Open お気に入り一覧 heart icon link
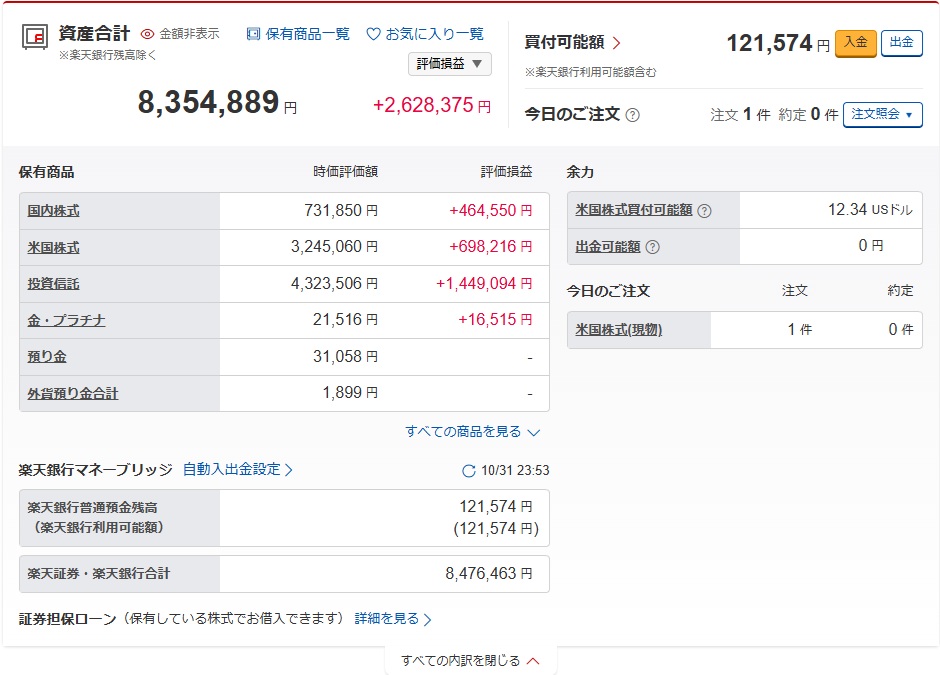 (x=373, y=34)
